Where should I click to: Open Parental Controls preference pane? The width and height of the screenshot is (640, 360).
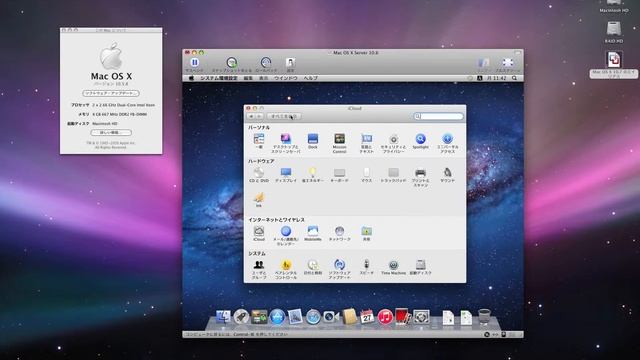[x=286, y=269]
